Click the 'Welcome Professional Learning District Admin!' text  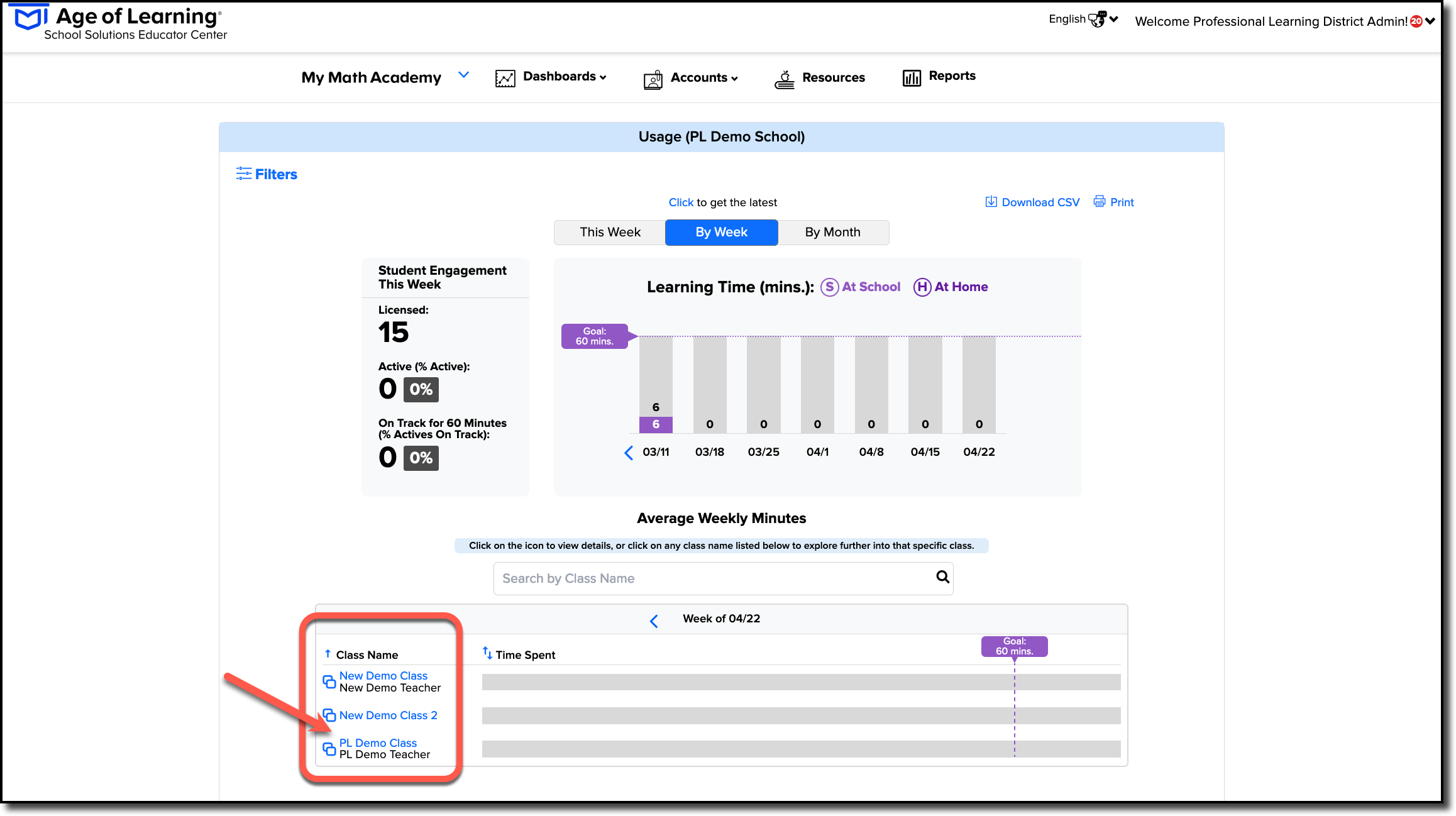1271,21
